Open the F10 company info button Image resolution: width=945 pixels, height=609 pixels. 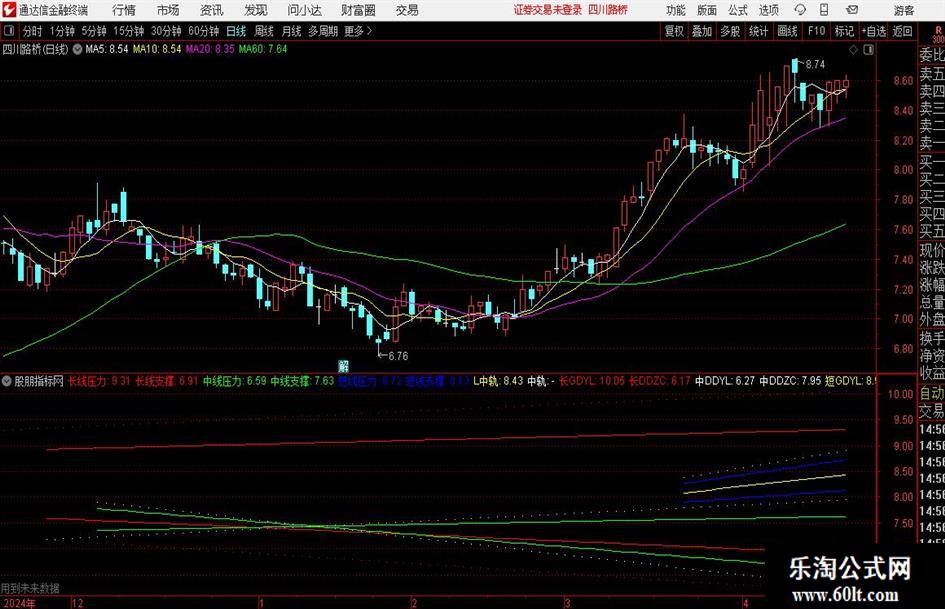click(x=816, y=31)
